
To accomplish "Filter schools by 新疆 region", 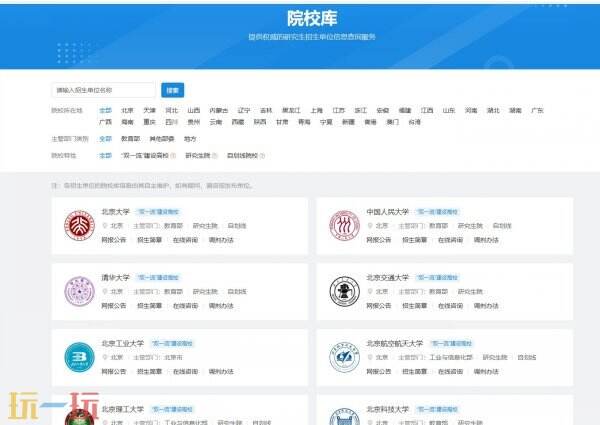I will pos(348,122).
